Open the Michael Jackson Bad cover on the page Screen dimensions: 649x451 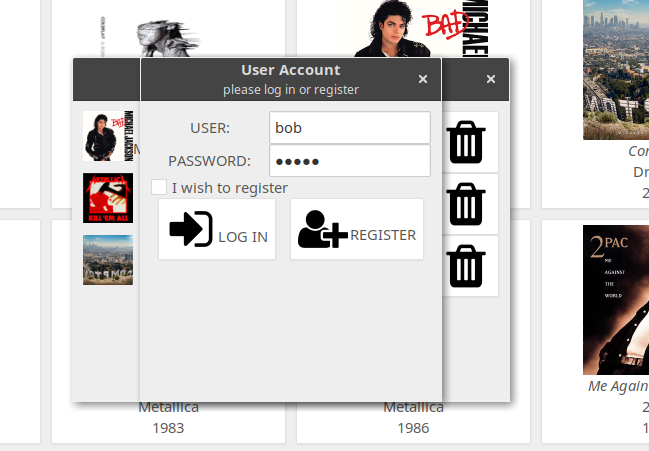click(414, 28)
